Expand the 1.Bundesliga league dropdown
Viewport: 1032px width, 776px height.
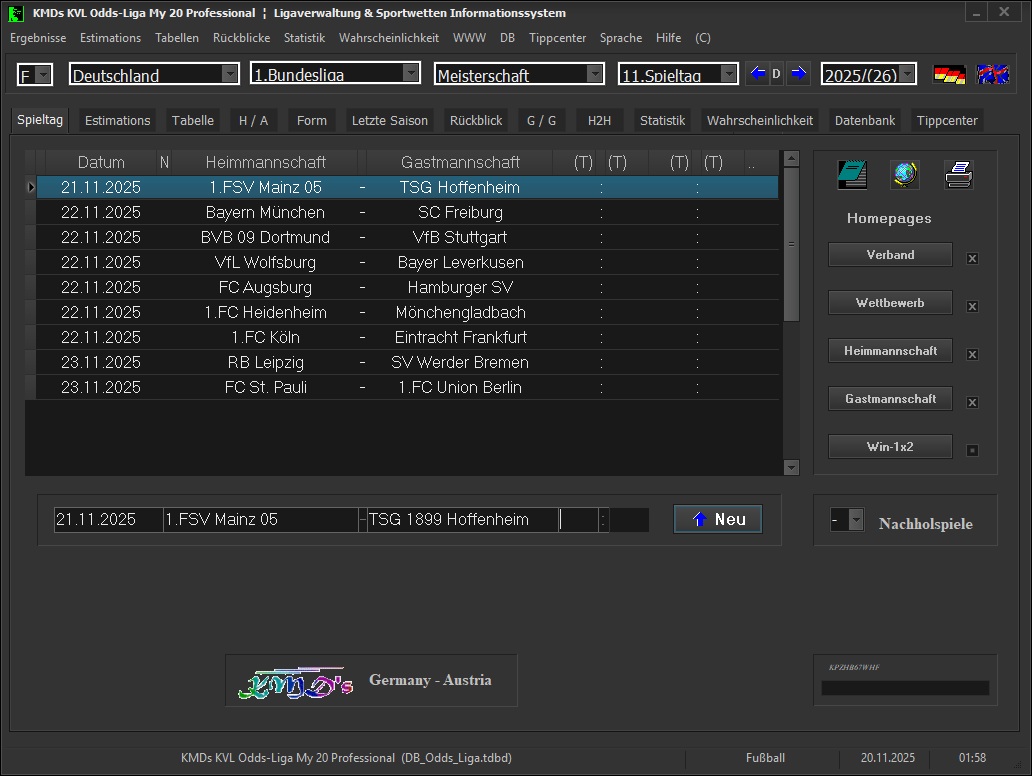pos(411,74)
